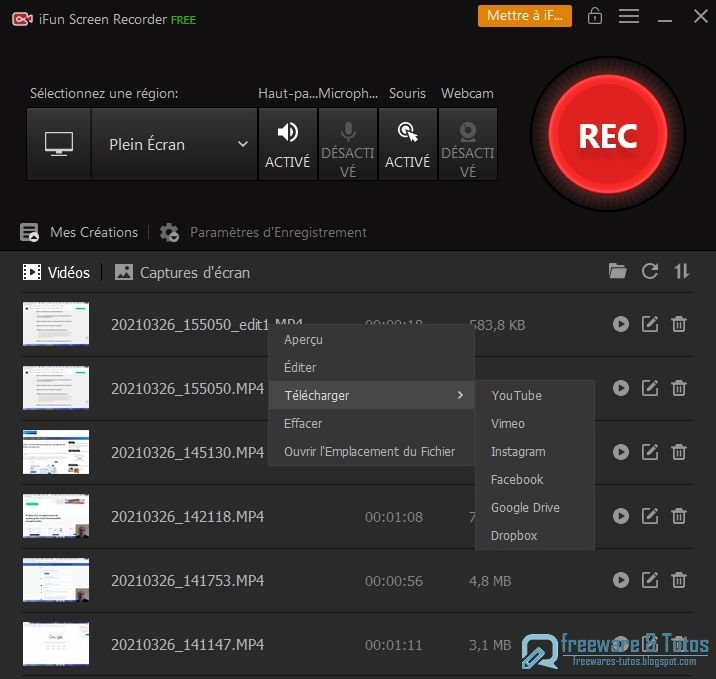
Task: Click thumbnail of 20210326_141753.MP4
Action: coord(56,579)
